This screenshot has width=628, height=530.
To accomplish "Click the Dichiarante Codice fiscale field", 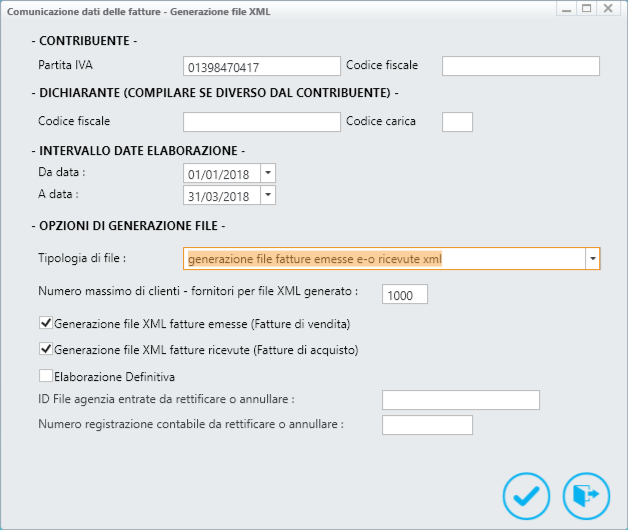I will tap(262, 122).
